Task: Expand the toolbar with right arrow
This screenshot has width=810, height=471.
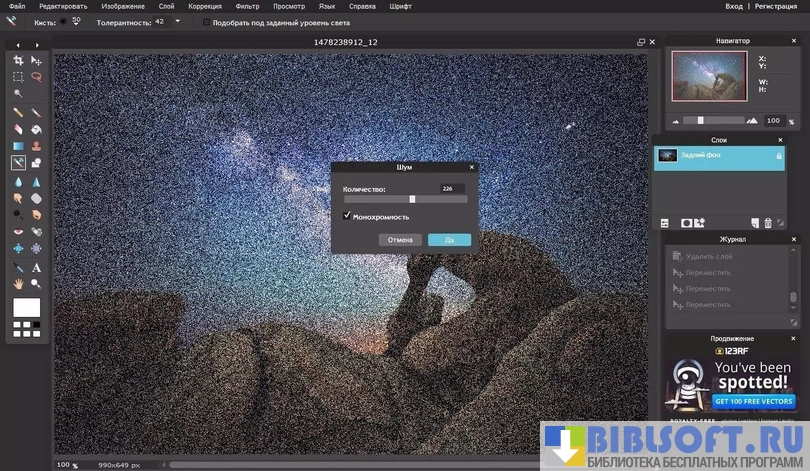Action: pos(37,45)
